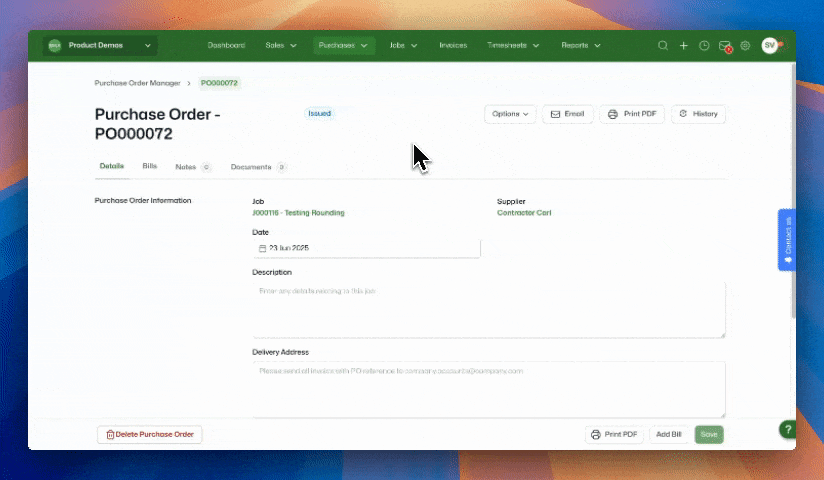Click the printer icon in top Print PDF
The image size is (824, 480).
click(613, 114)
